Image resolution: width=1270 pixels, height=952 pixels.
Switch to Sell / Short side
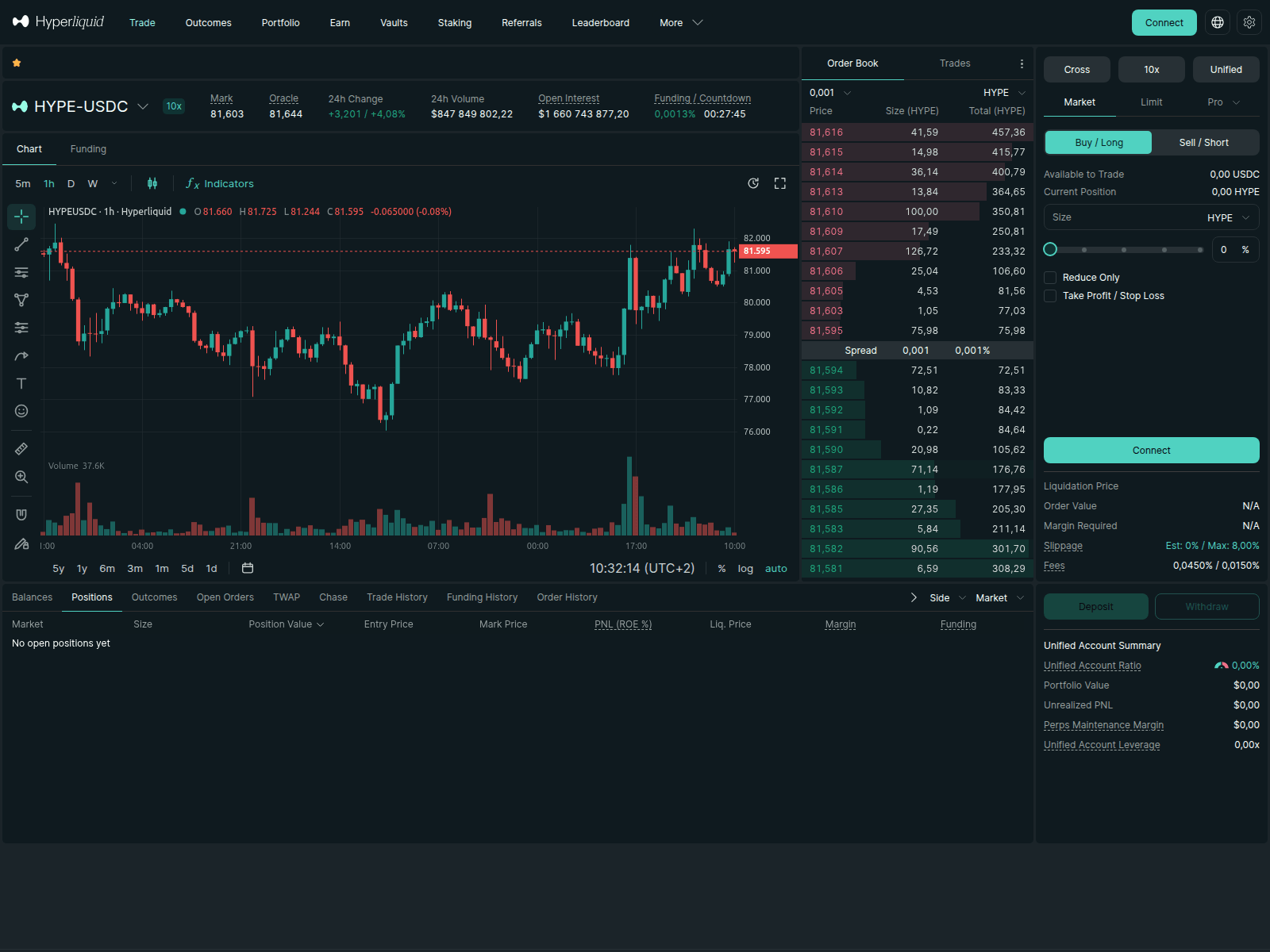[1203, 143]
